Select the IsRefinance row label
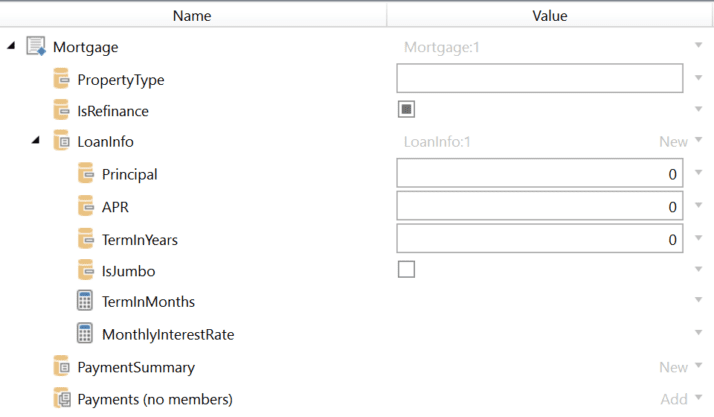The height and width of the screenshot is (417, 714). coord(113,111)
